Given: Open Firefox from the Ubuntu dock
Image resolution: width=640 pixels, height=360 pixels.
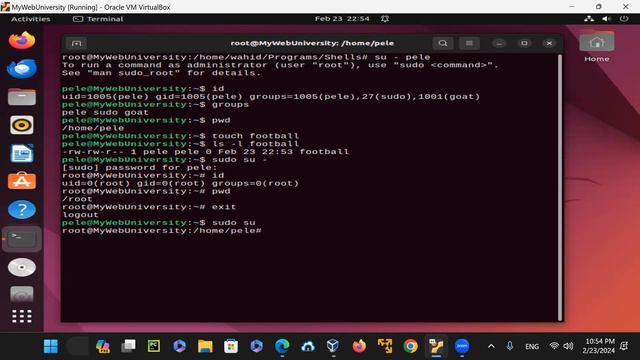Looking at the screenshot, I should pyautogui.click(x=22, y=40).
